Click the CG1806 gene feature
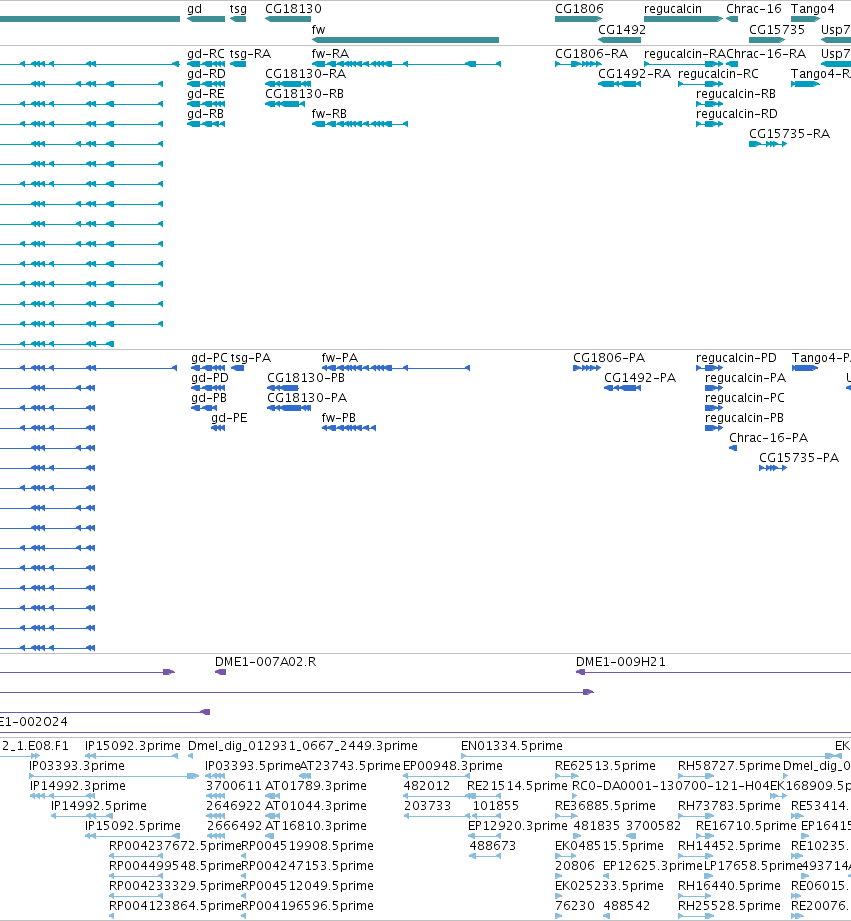Screen dimensions: 851x921 pos(578,19)
